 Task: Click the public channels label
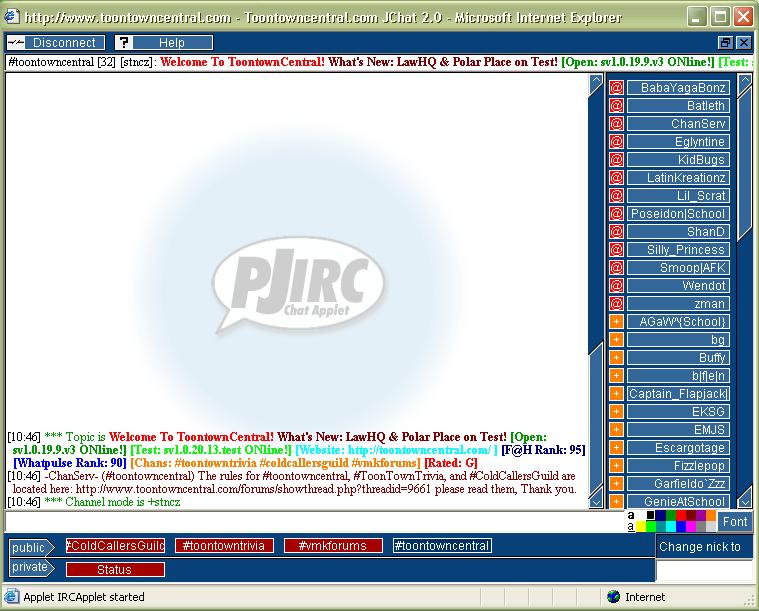31,548
